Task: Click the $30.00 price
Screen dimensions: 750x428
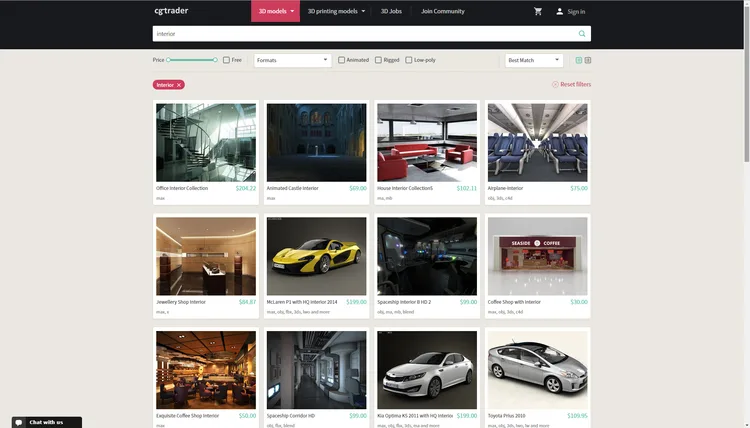Action: click(579, 302)
